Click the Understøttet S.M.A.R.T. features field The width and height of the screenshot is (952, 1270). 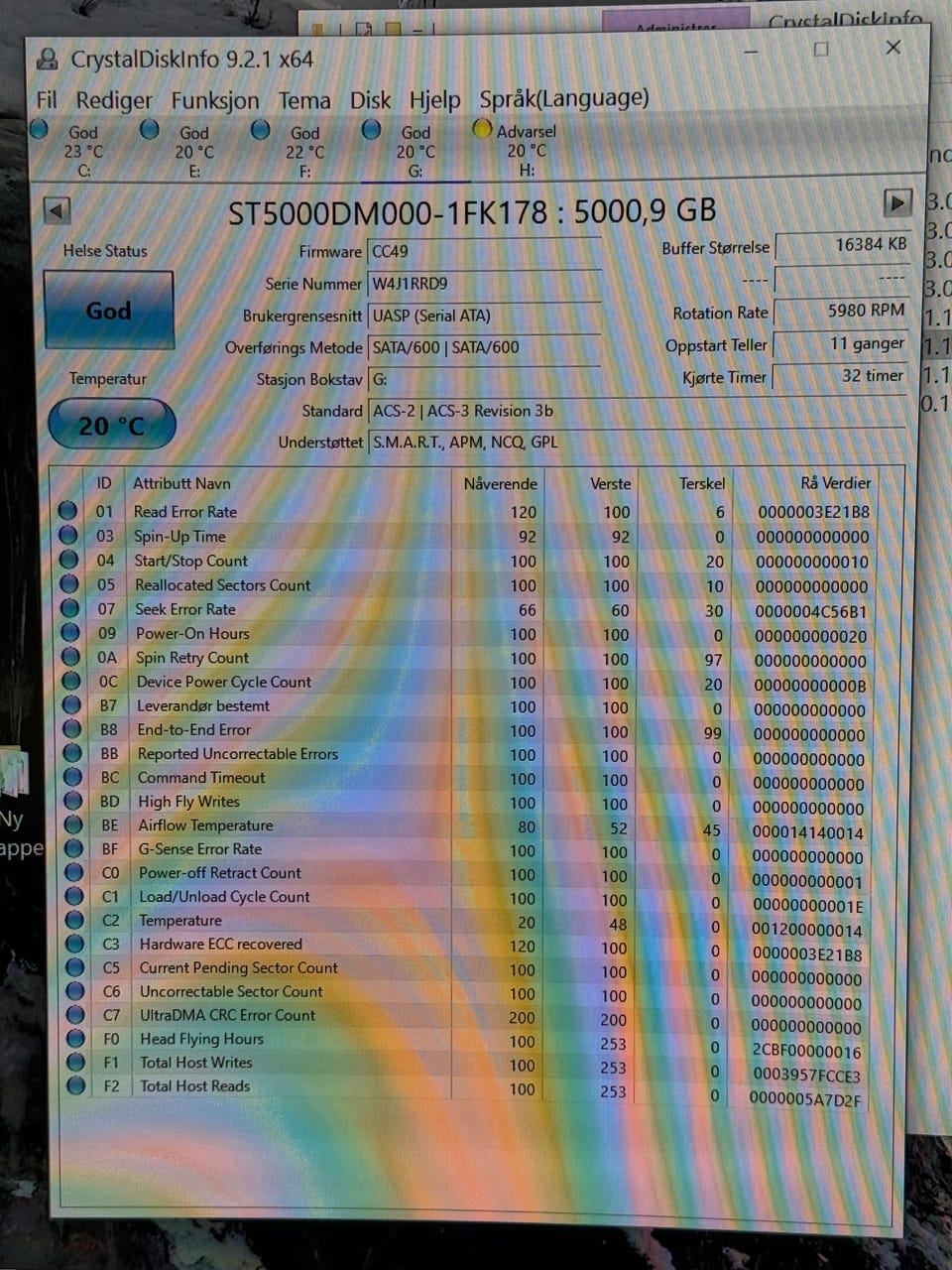pos(637,443)
